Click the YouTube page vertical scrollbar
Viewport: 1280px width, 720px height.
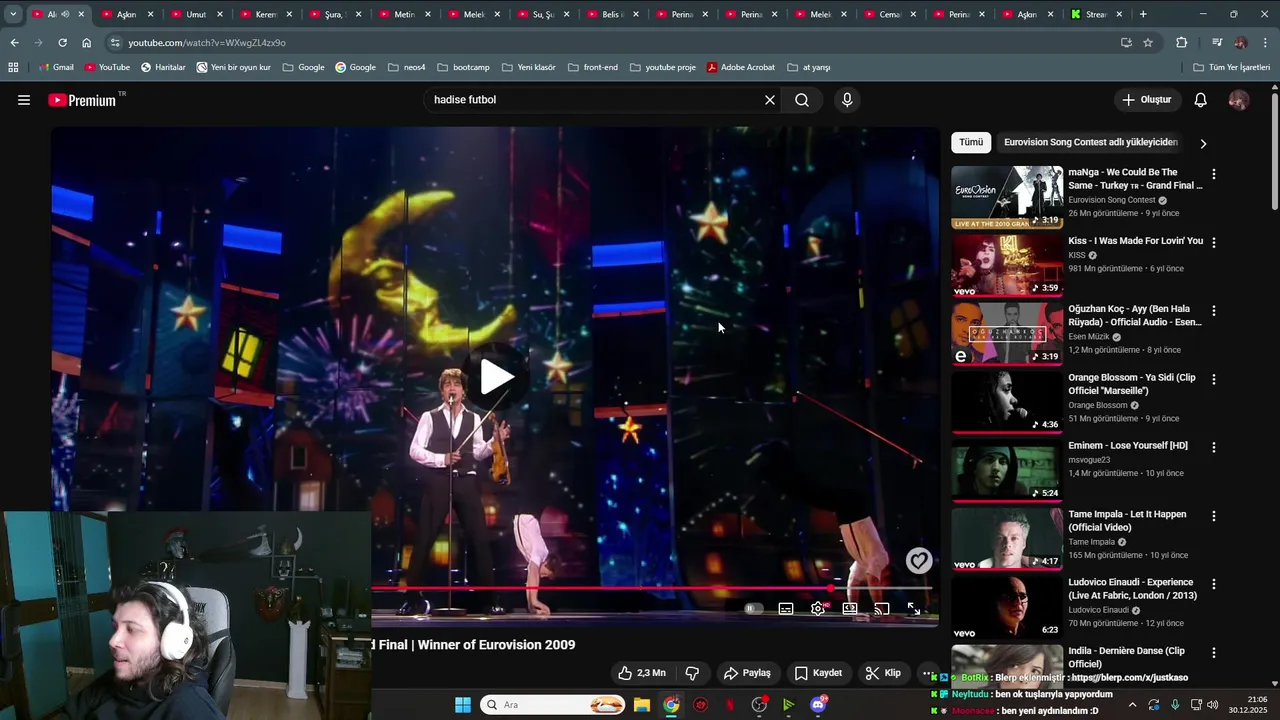(x=1275, y=150)
